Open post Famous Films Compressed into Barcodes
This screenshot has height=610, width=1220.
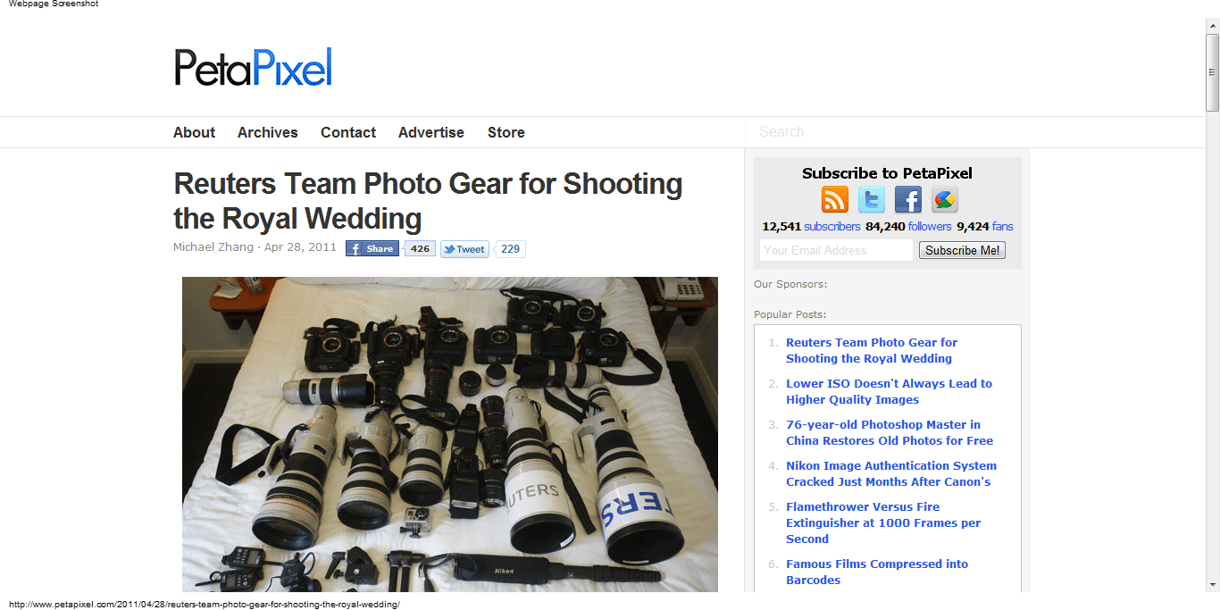[x=877, y=572]
